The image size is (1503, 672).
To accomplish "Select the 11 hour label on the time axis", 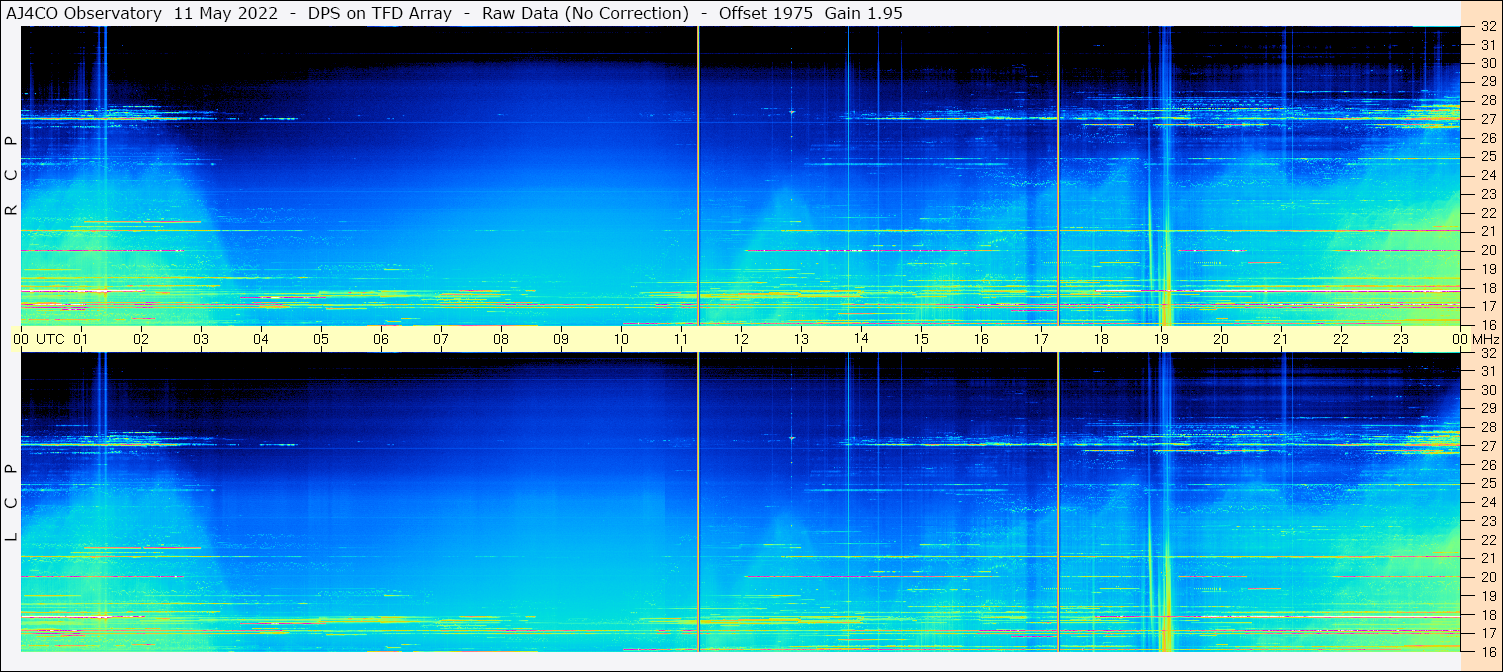I will click(x=681, y=339).
